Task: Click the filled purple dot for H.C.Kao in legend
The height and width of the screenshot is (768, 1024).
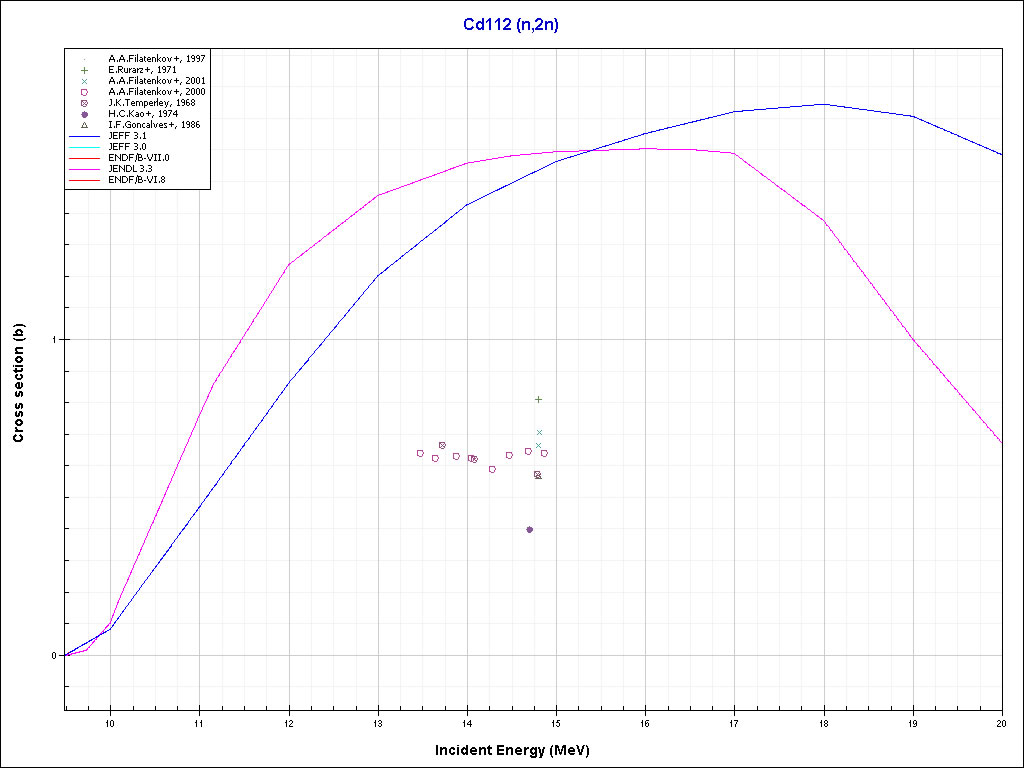Action: [x=85, y=114]
